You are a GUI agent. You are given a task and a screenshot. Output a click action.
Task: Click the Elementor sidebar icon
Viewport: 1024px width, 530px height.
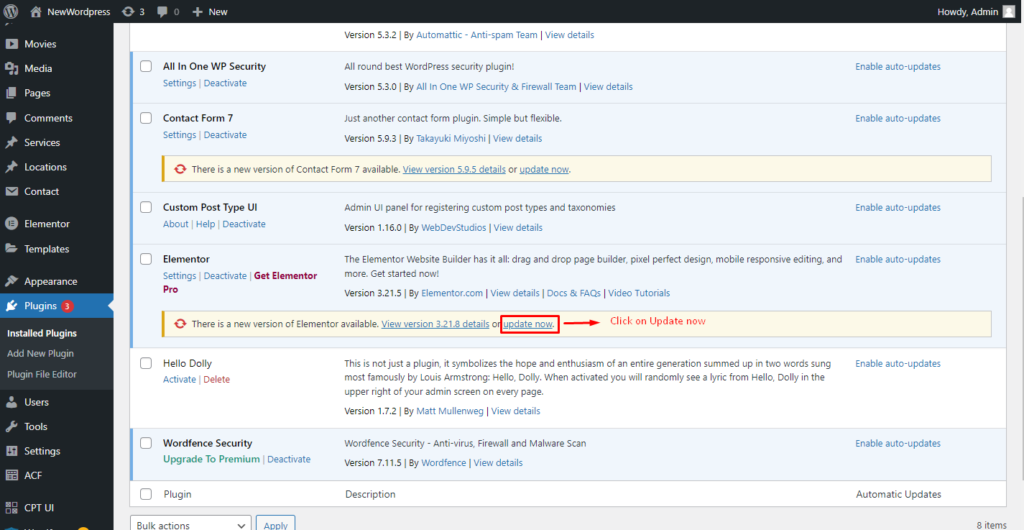pos(12,224)
